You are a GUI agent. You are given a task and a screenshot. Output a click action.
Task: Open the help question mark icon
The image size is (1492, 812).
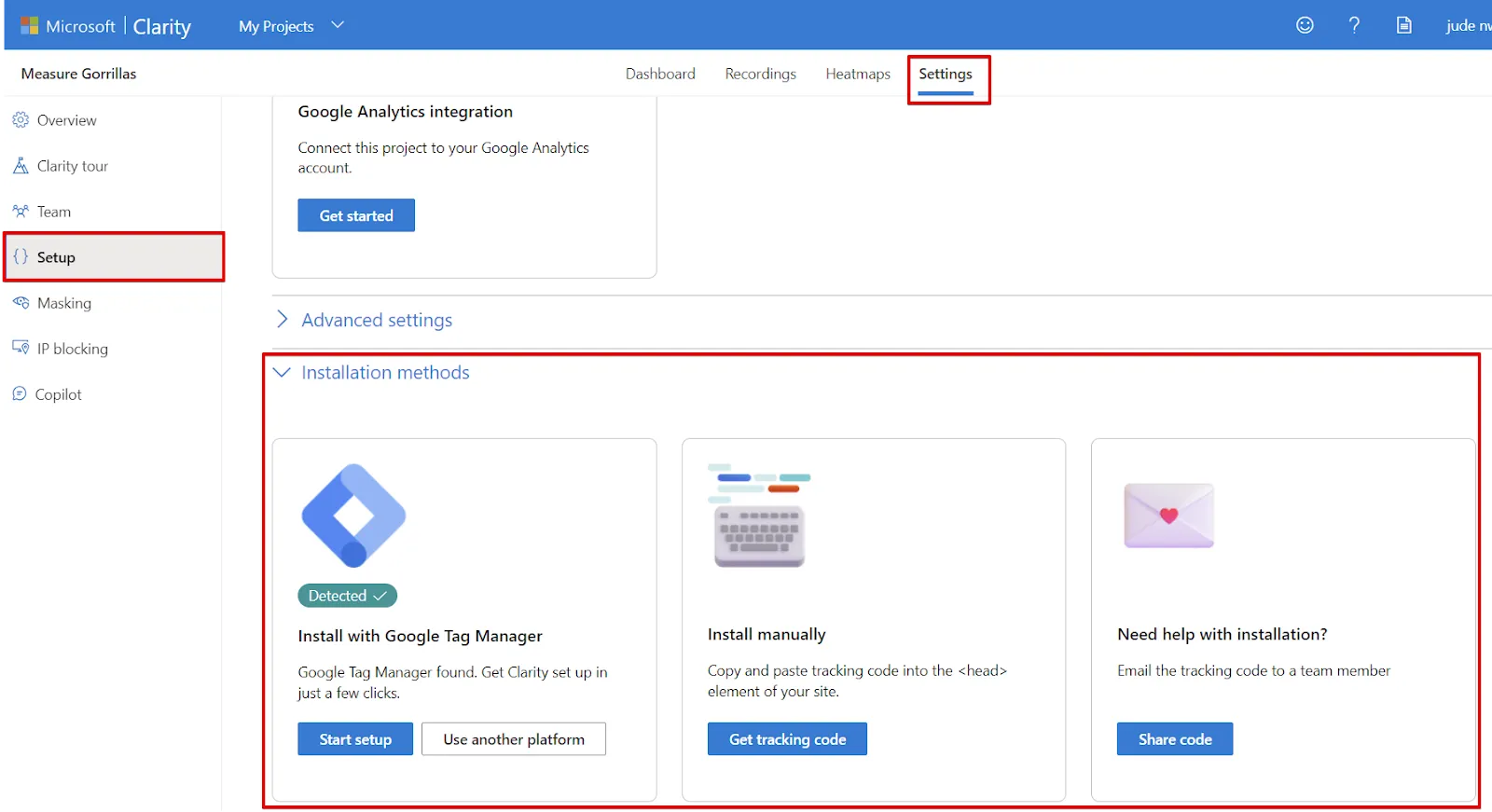click(1354, 25)
